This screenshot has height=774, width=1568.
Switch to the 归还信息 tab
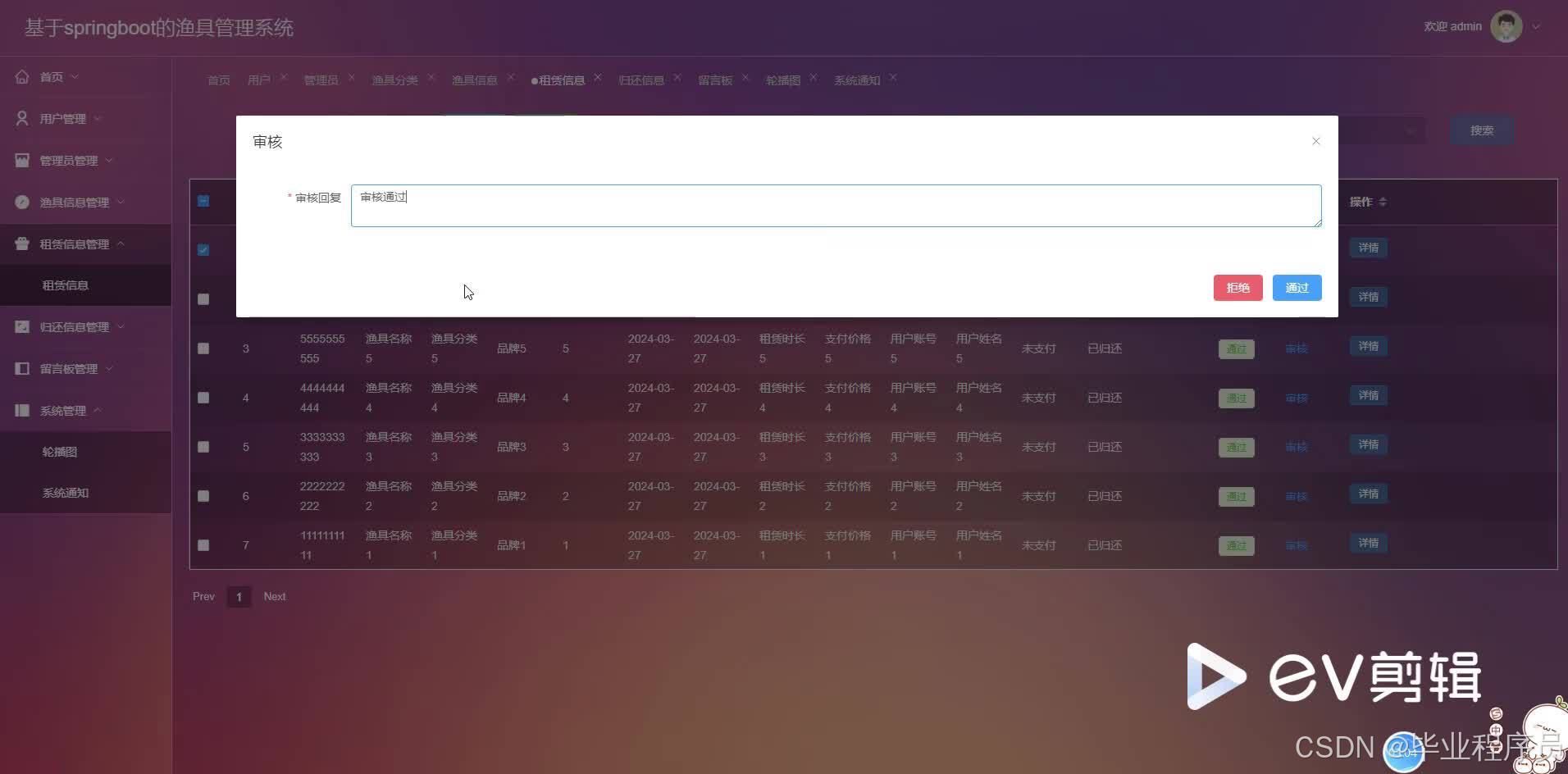pos(641,80)
